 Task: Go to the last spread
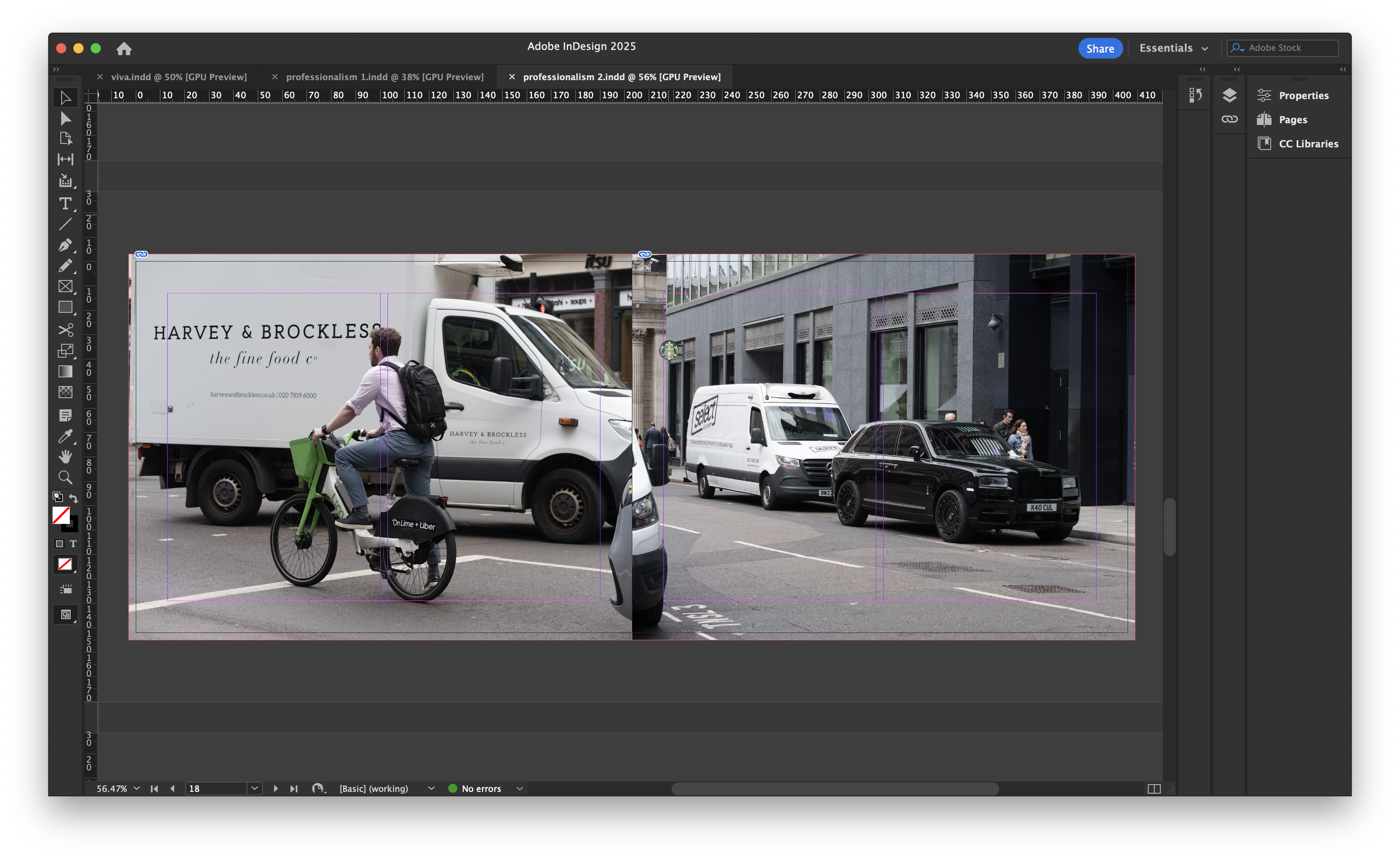294,789
